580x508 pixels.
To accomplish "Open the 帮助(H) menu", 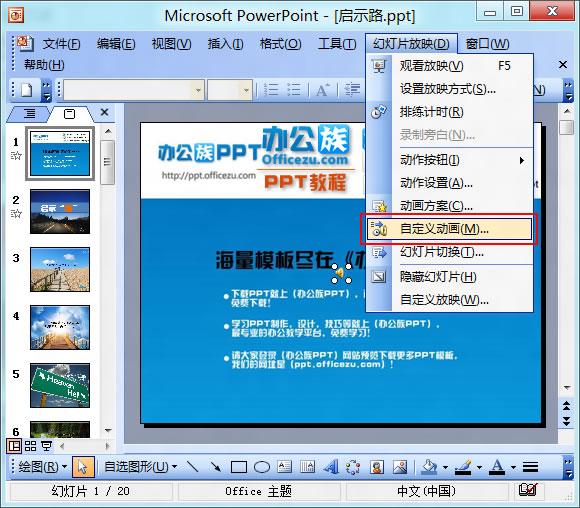I will [x=44, y=65].
